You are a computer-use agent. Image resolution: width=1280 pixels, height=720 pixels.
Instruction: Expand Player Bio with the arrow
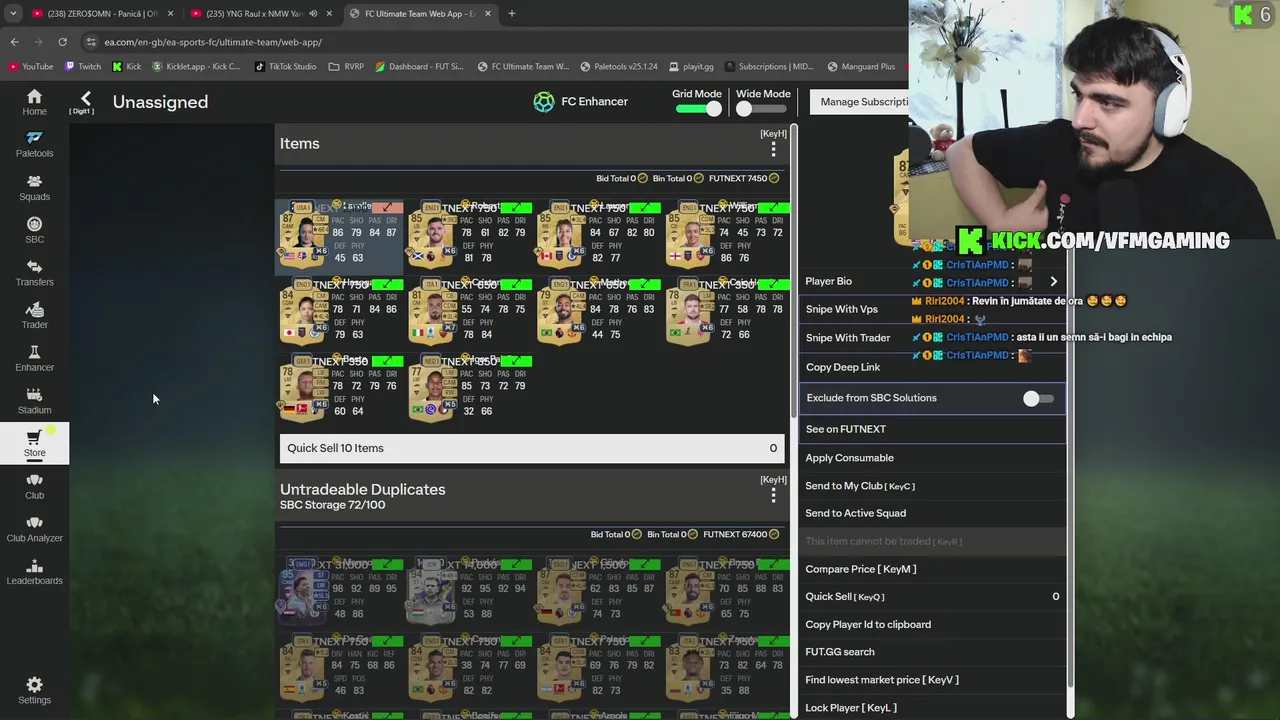click(1053, 282)
